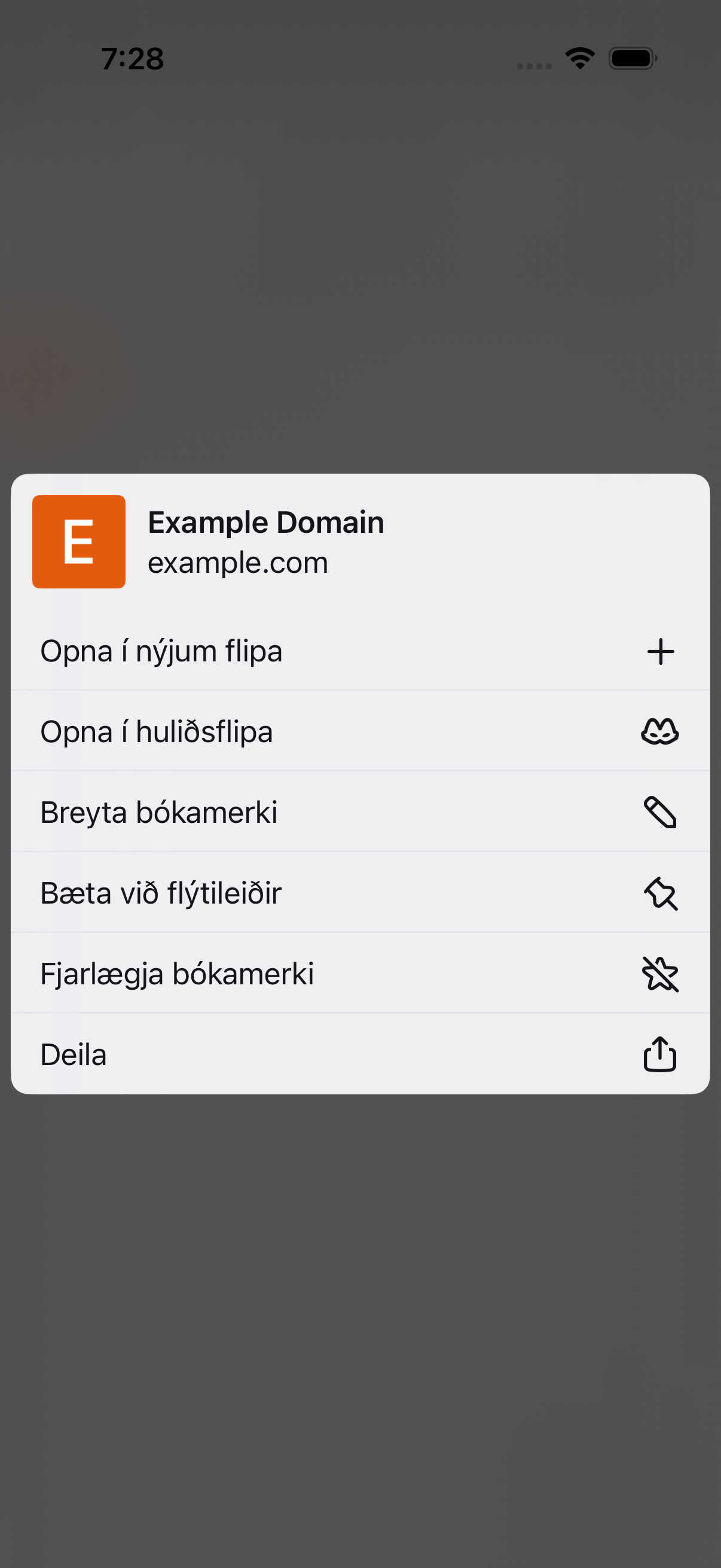721x1568 pixels.
Task: Select "Opna í huliðsflipa" menu entry
Action: pyautogui.click(x=360, y=731)
